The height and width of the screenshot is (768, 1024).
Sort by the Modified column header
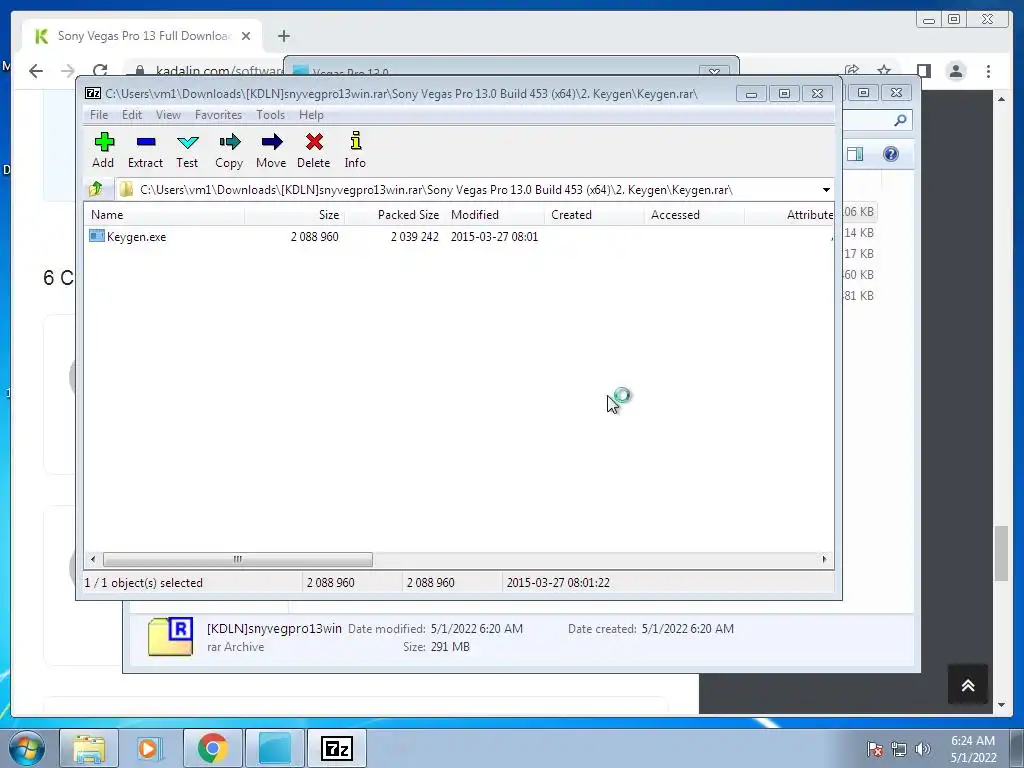494,215
